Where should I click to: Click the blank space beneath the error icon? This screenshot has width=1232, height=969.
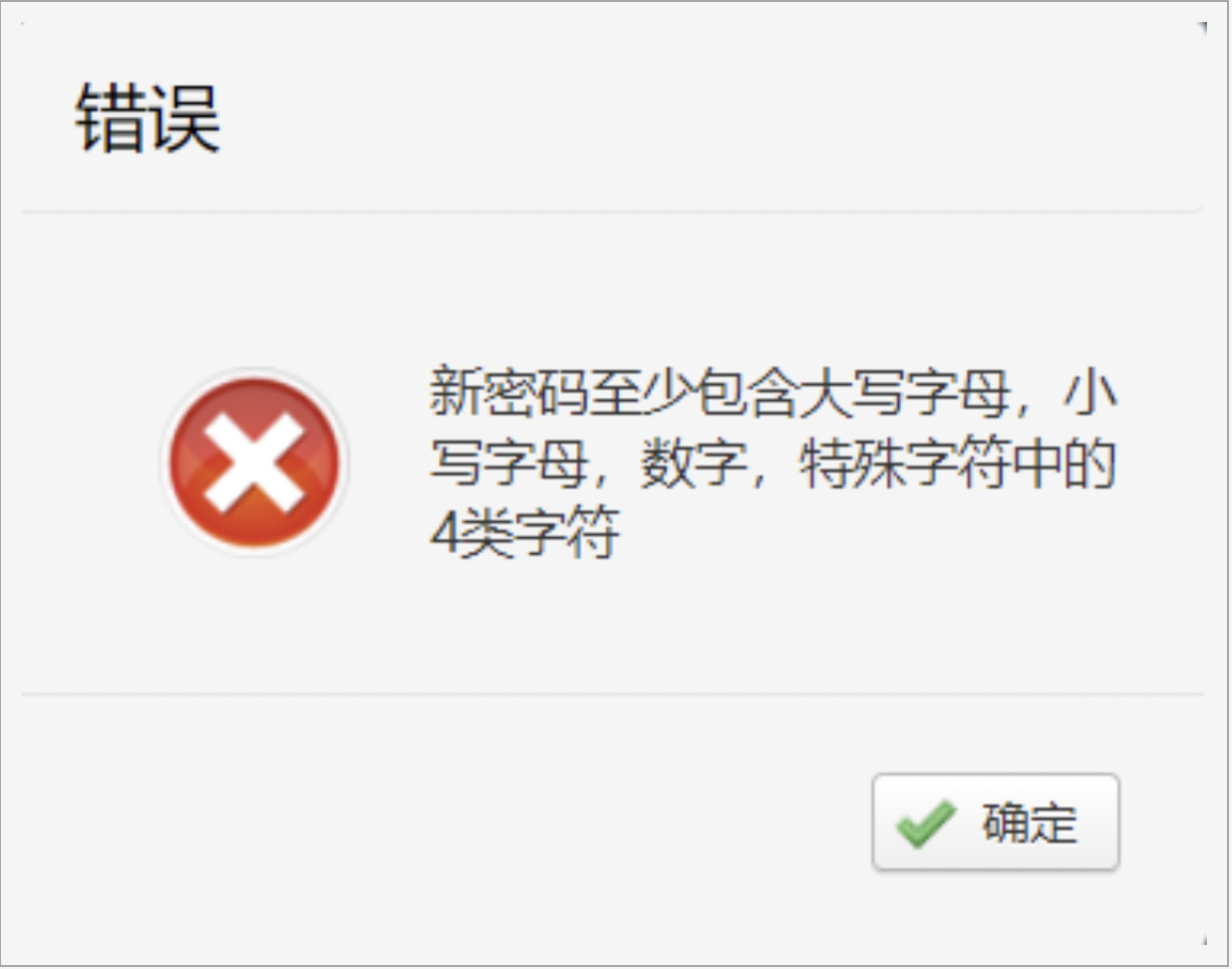click(x=255, y=622)
